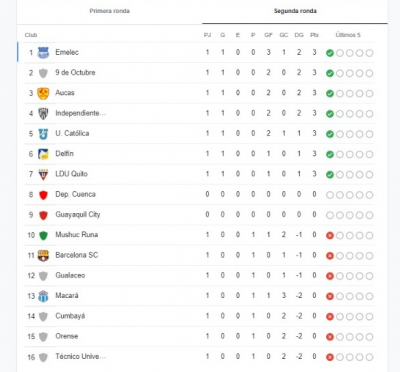
Task: Click the Pts column header
Action: pyautogui.click(x=314, y=35)
